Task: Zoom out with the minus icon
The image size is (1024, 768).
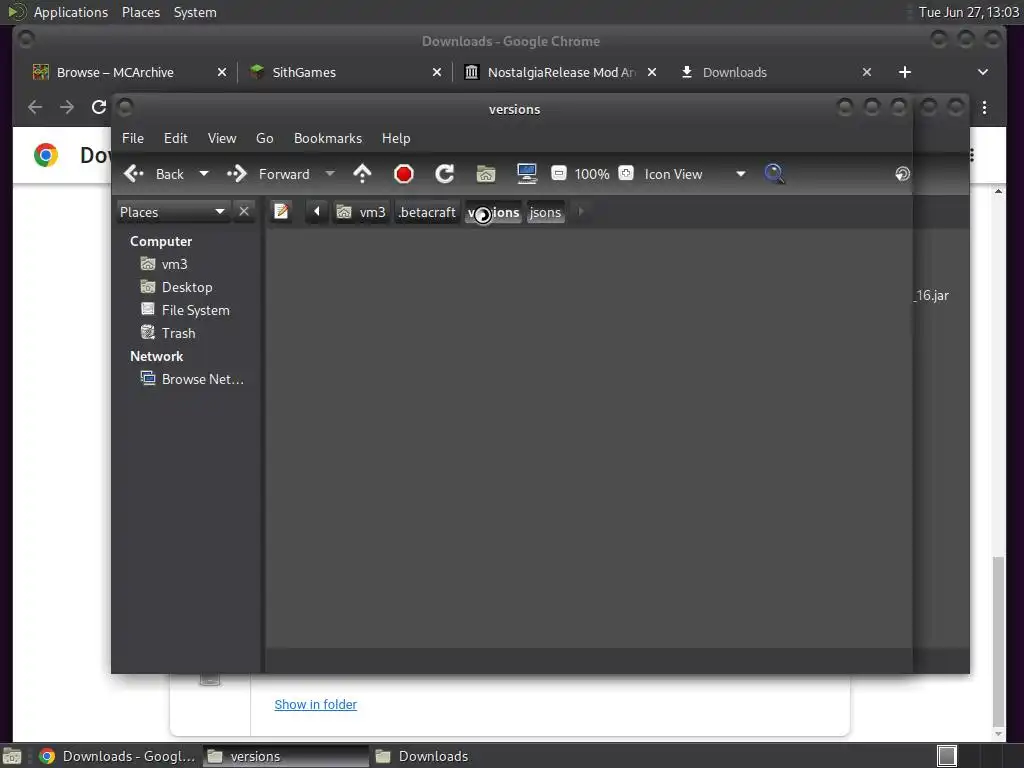Action: (558, 173)
